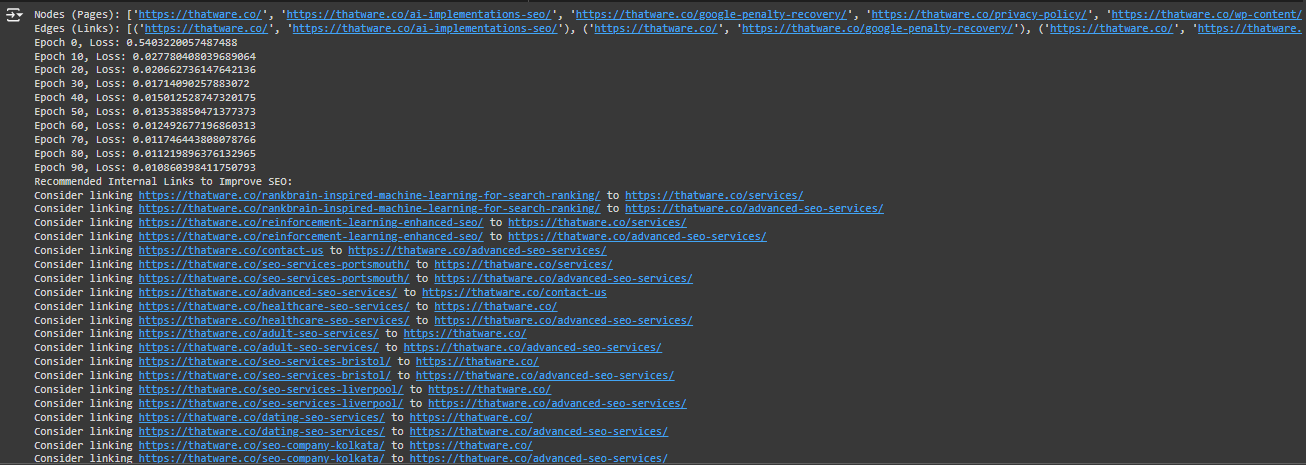
Task: Open advanced-seo-services target in seo-company-kolkata row
Action: point(538,458)
